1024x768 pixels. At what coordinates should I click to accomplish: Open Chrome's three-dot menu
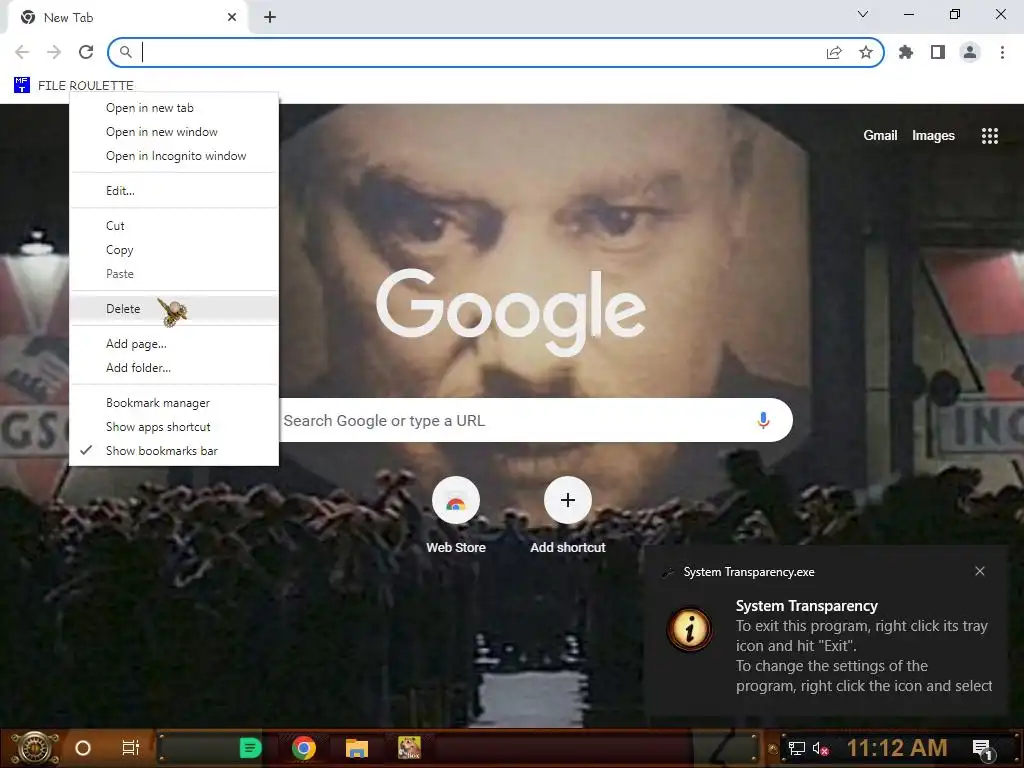pos(1002,52)
